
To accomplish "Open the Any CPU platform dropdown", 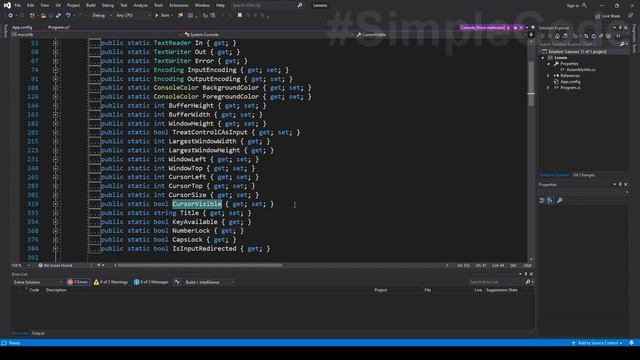I will (x=133, y=16).
